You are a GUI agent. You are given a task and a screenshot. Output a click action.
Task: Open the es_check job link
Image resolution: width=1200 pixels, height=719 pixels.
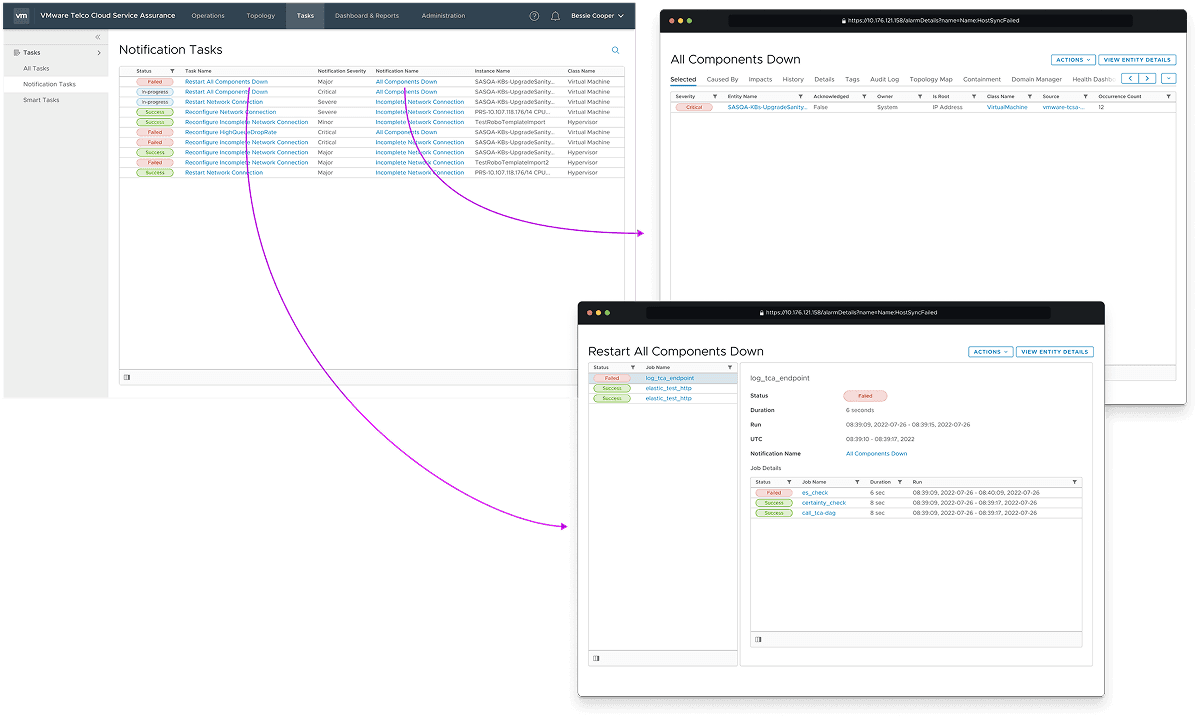tap(813, 492)
